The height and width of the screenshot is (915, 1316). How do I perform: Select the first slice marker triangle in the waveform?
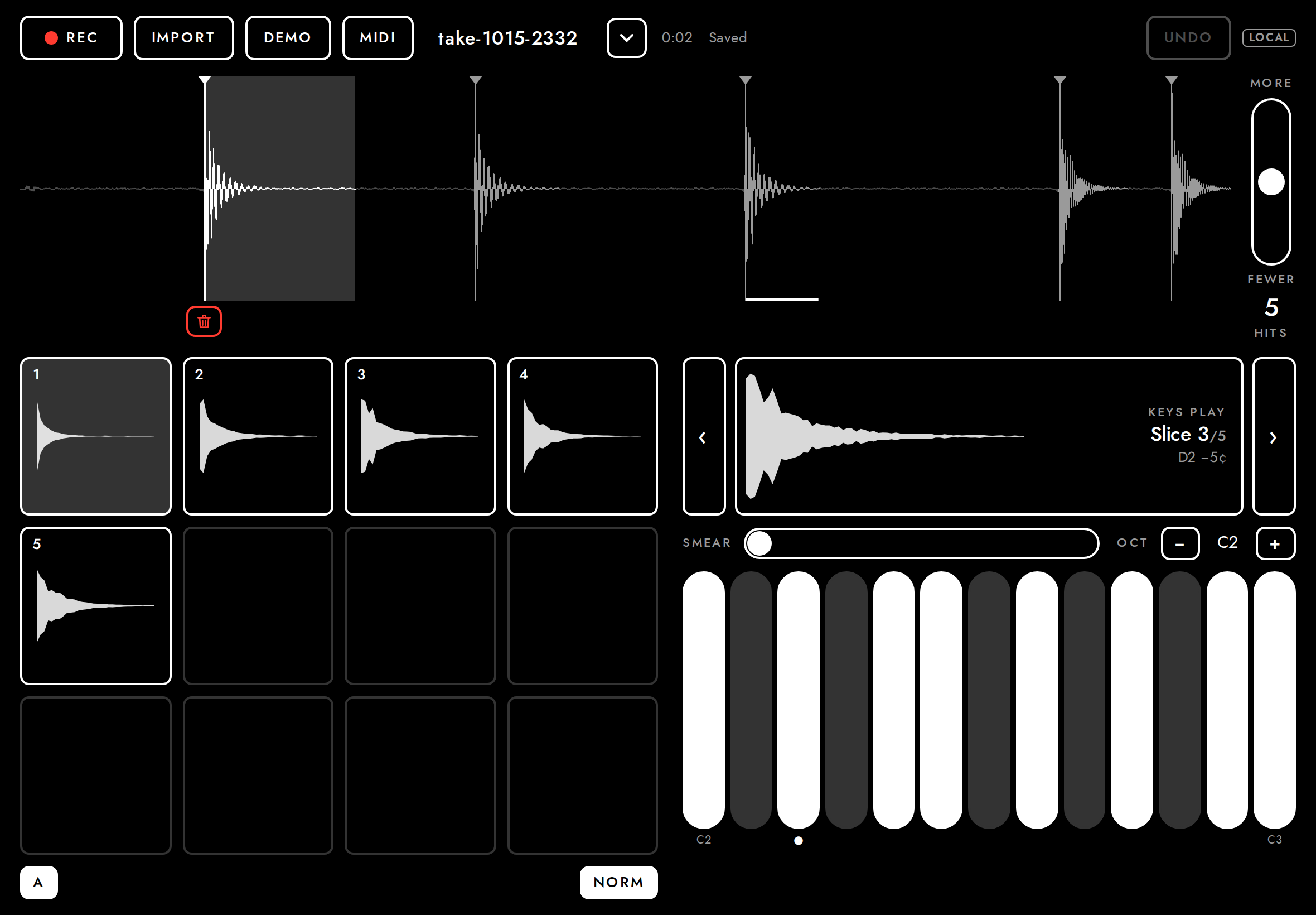pos(205,80)
